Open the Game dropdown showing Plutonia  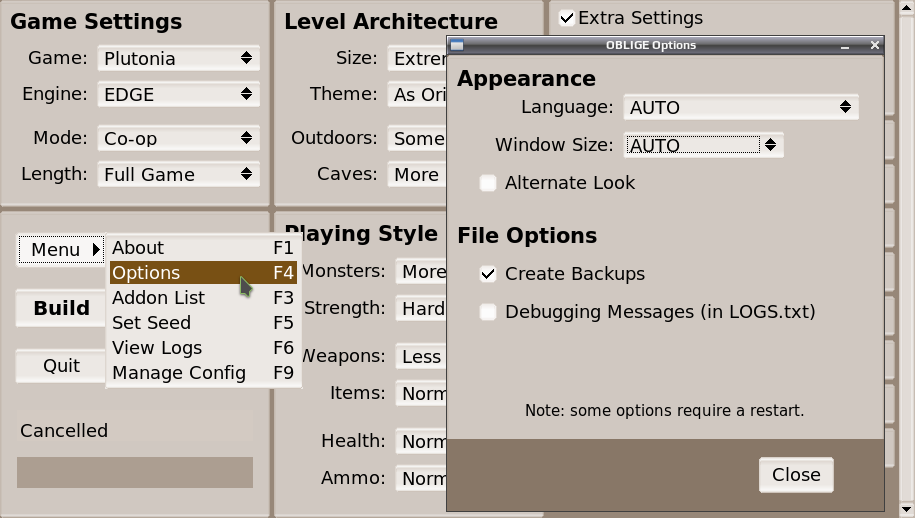pos(179,58)
